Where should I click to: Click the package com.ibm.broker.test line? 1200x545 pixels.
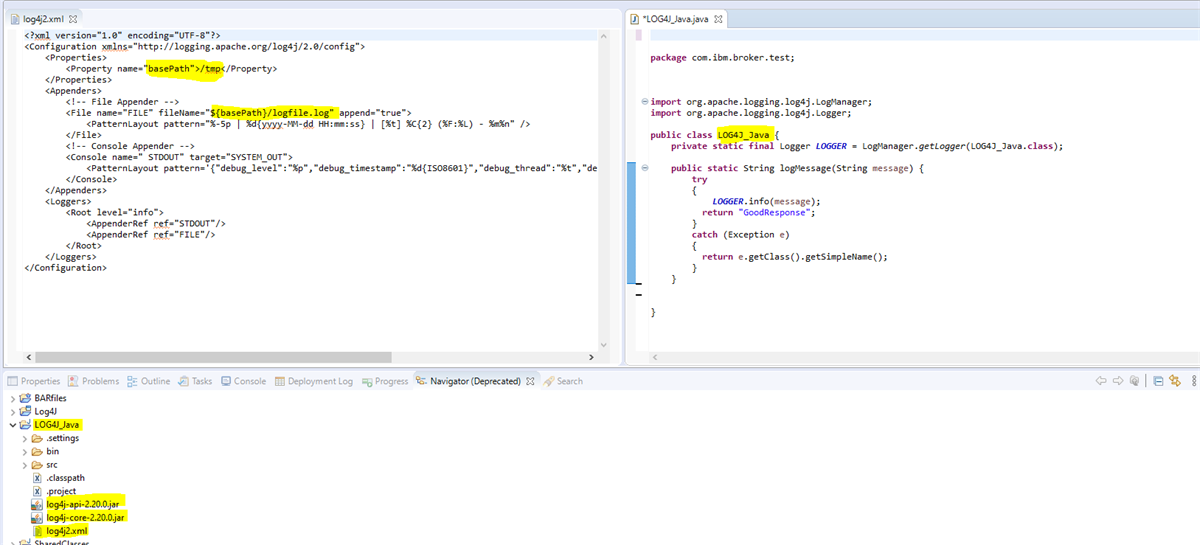pos(722,57)
